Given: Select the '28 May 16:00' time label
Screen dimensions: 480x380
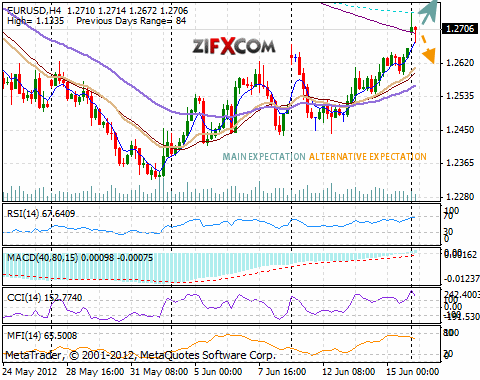Looking at the screenshot, I should [95, 372].
